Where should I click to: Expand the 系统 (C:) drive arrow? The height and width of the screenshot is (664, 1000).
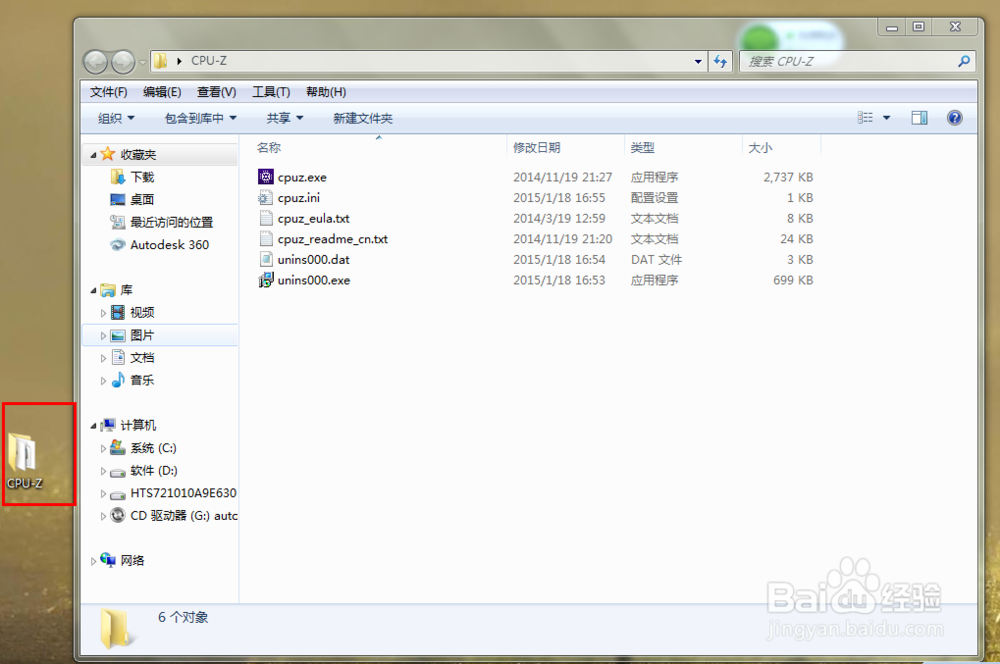tap(103, 448)
